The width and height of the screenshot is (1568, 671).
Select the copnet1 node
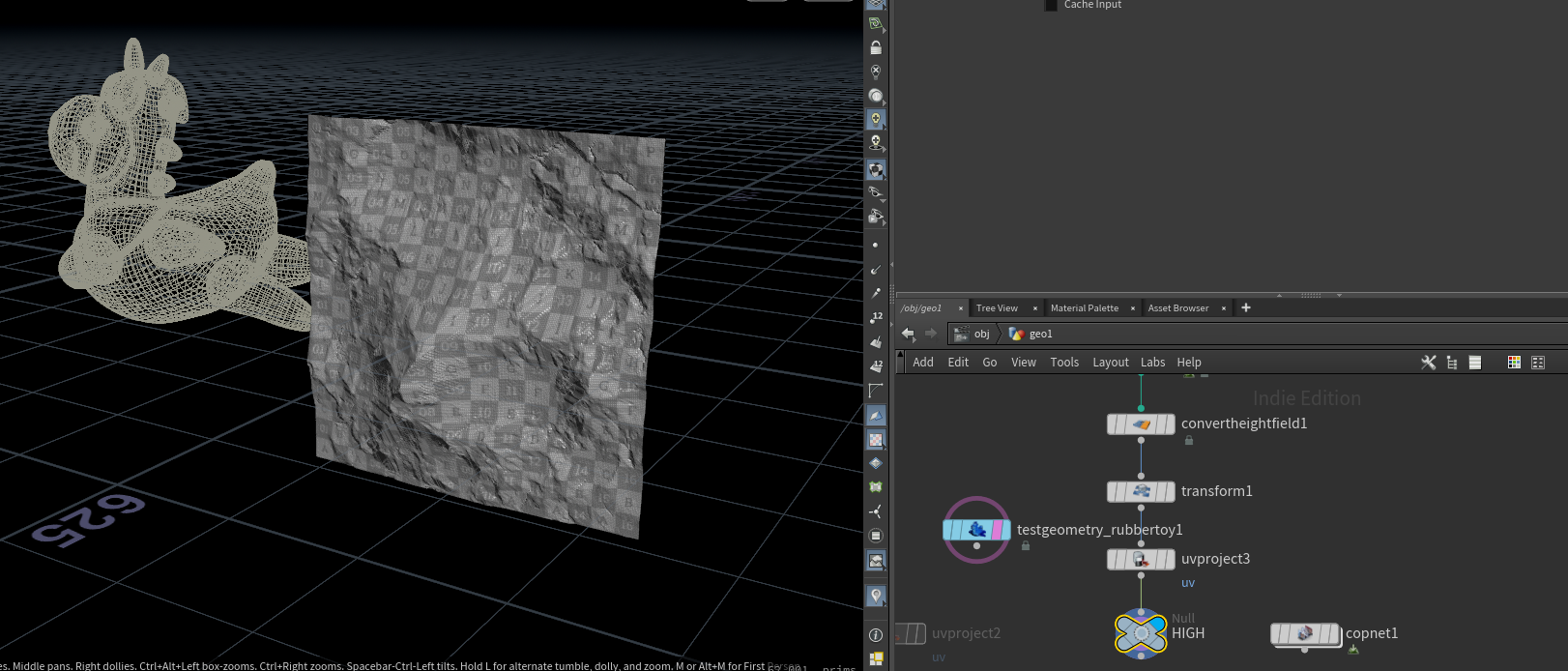[x=1305, y=633]
